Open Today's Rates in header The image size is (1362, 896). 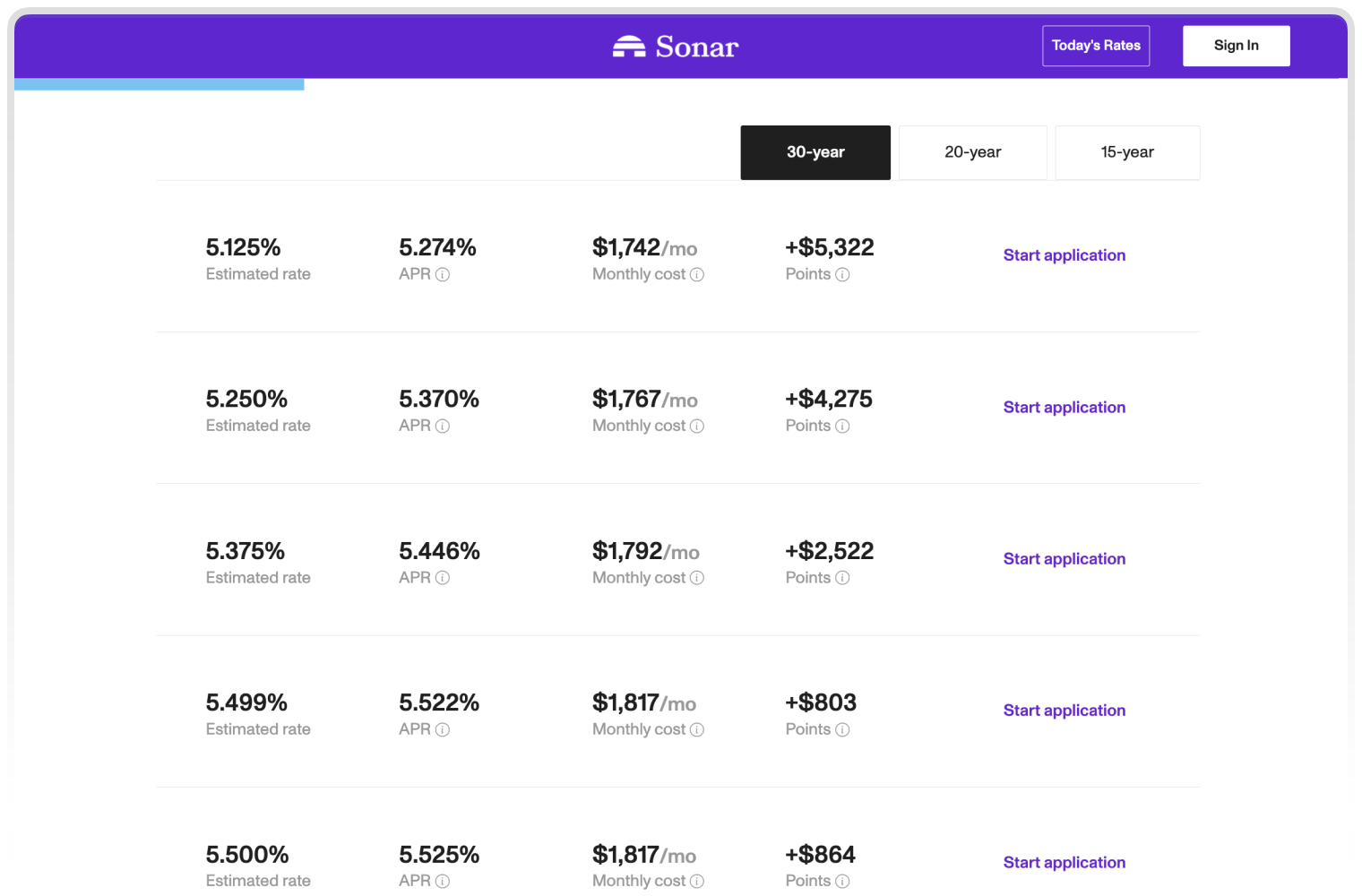click(x=1096, y=46)
